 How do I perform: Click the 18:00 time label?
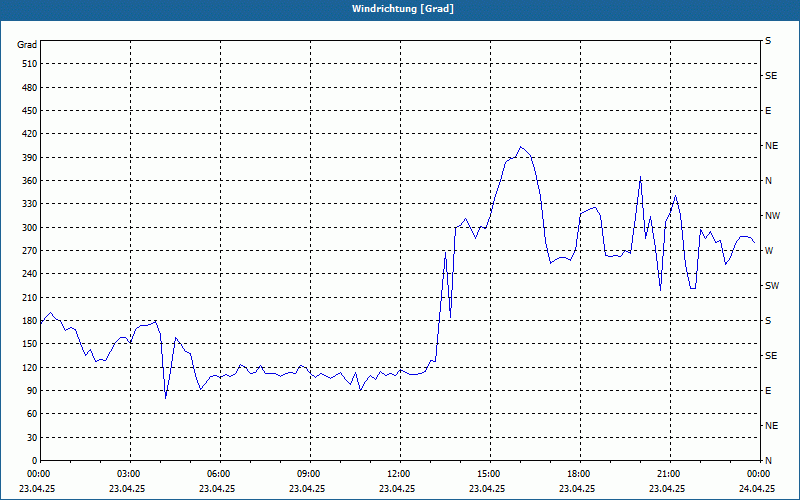coord(580,474)
